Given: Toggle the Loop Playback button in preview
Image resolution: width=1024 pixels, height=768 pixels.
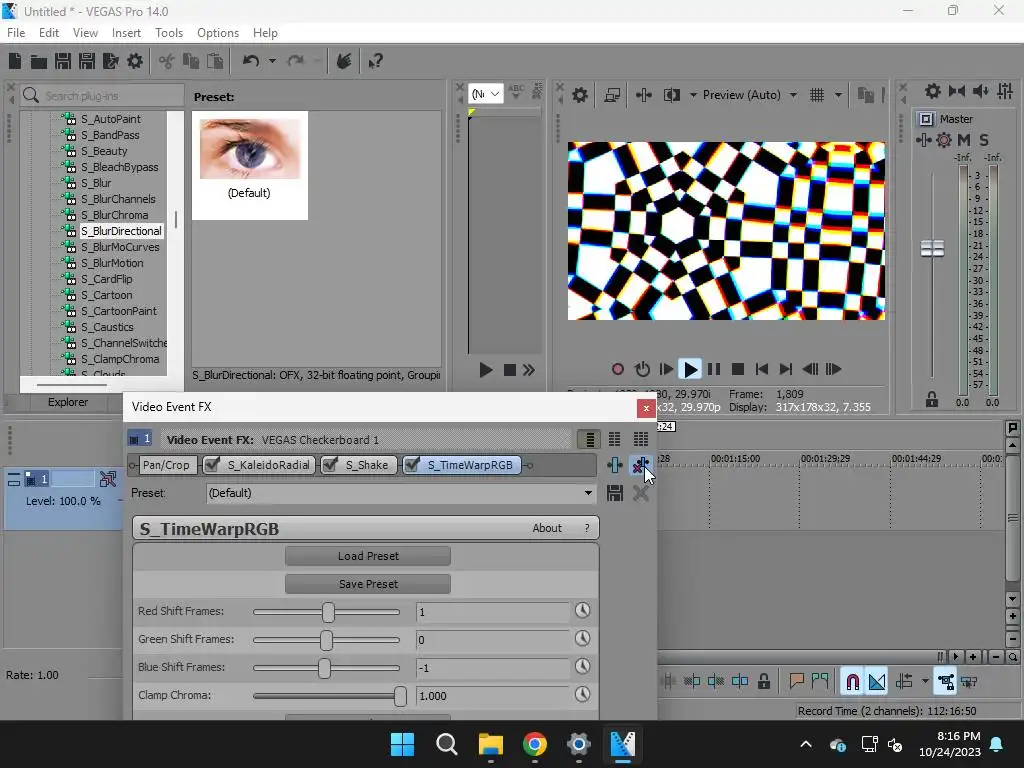Looking at the screenshot, I should tap(642, 370).
